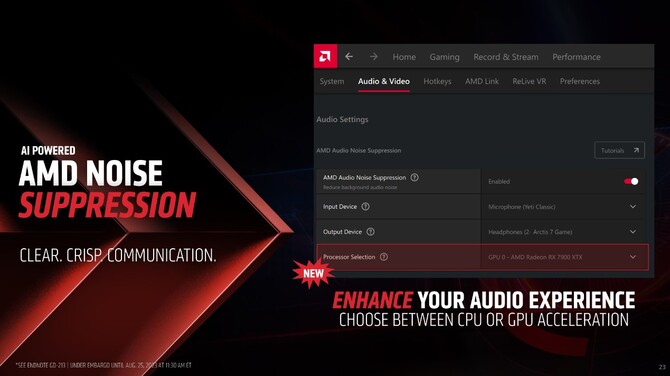The width and height of the screenshot is (670, 376).
Task: Go forward with the right arrow
Action: click(374, 56)
